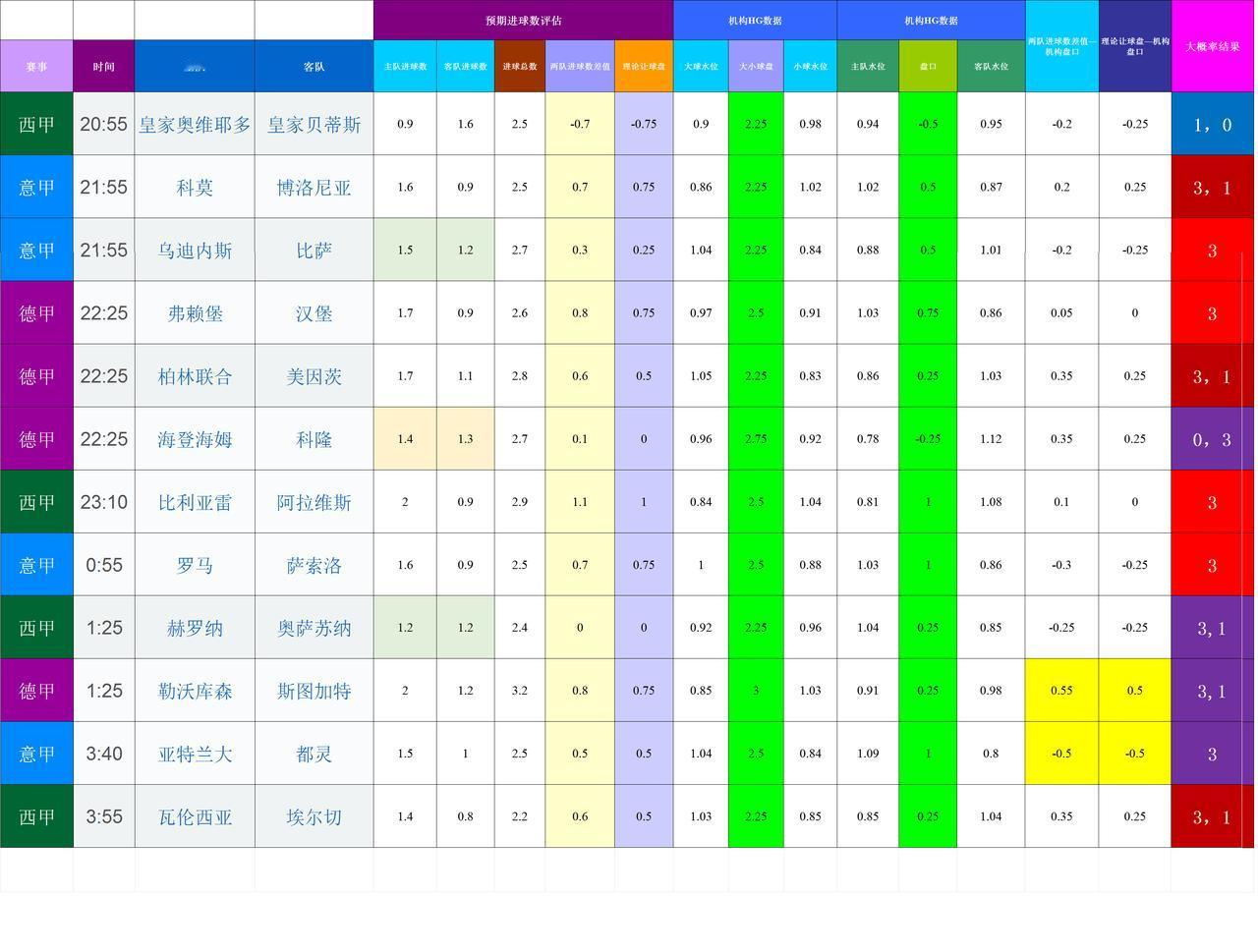
Task: Select the yellow 0.55 cell in 勒沃库森 row
Action: tap(1061, 691)
